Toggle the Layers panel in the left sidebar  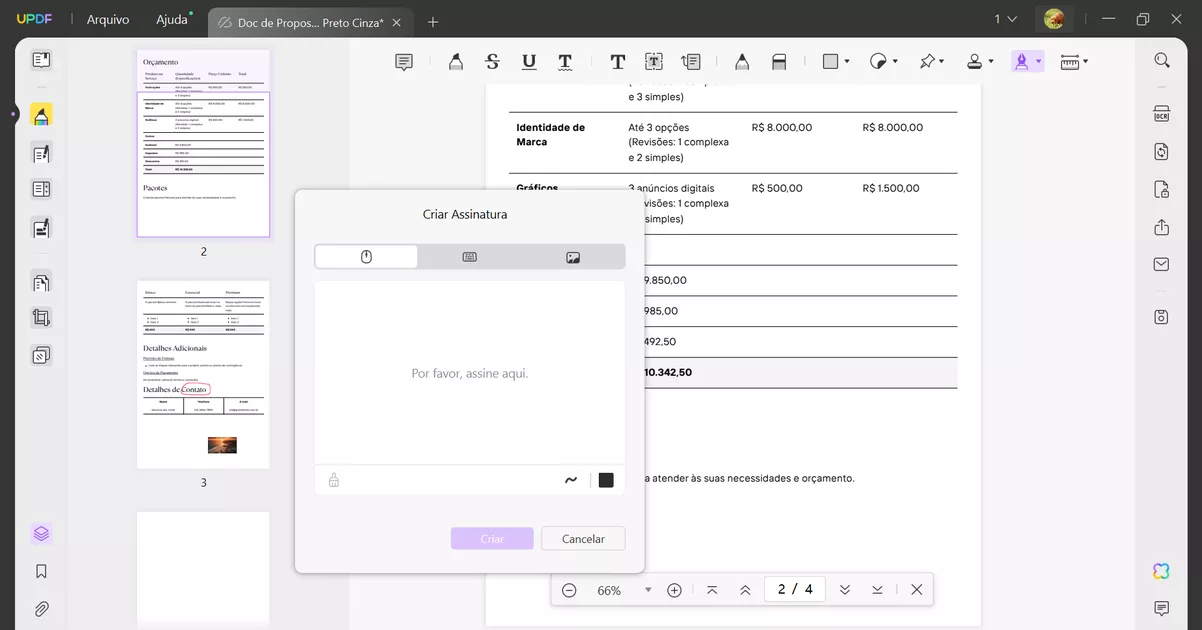(x=40, y=533)
